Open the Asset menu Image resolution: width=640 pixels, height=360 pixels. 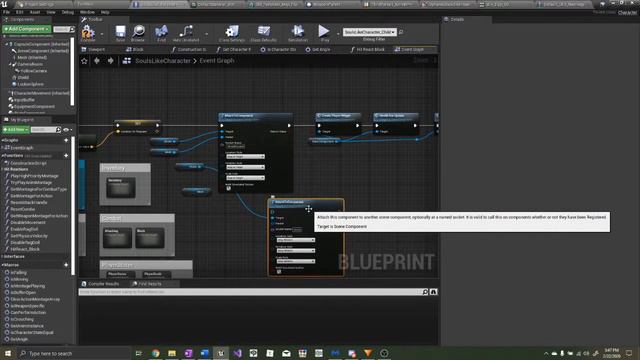click(35, 12)
